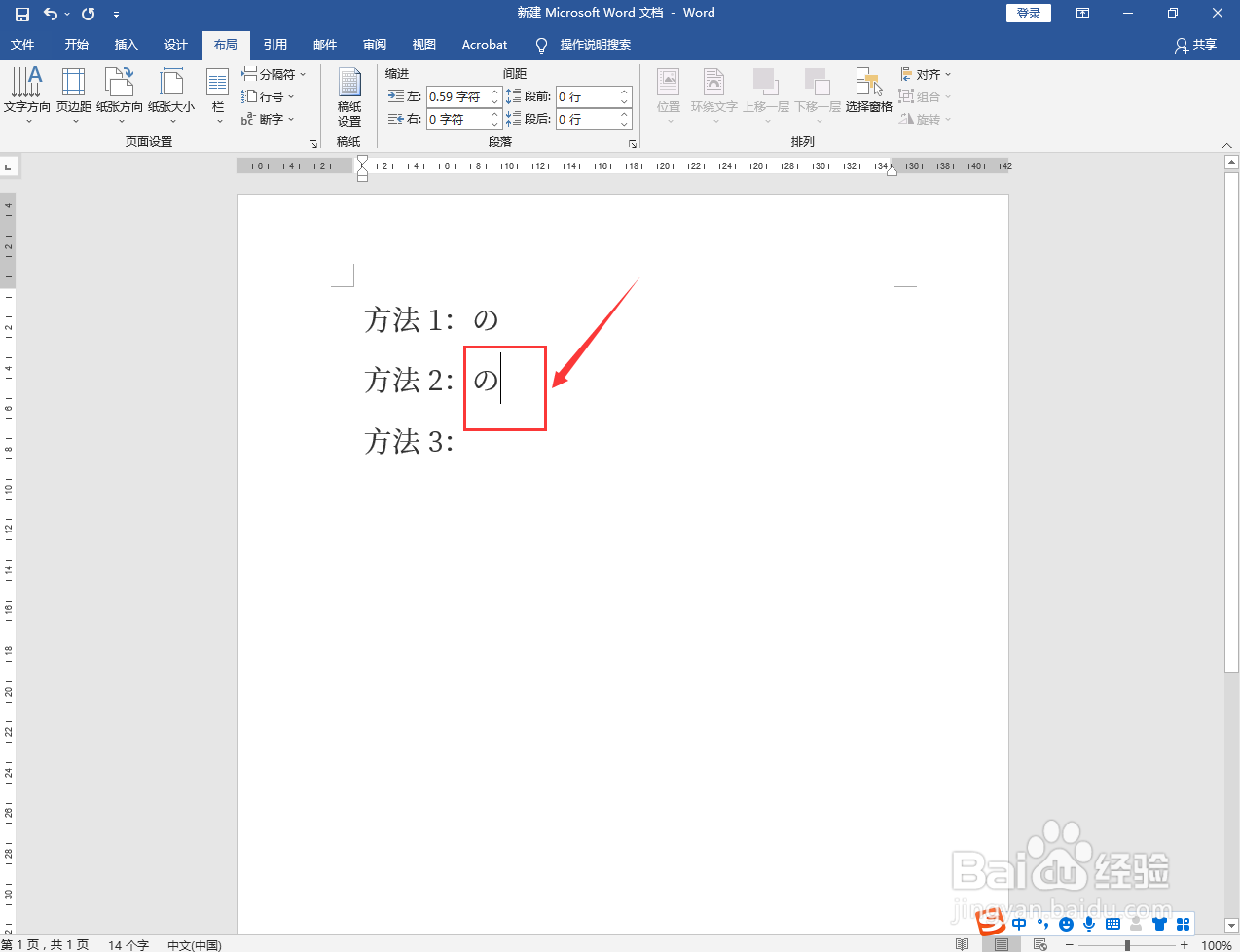Place cursor after 方法 3: text
The image size is (1240, 952).
tap(457, 442)
